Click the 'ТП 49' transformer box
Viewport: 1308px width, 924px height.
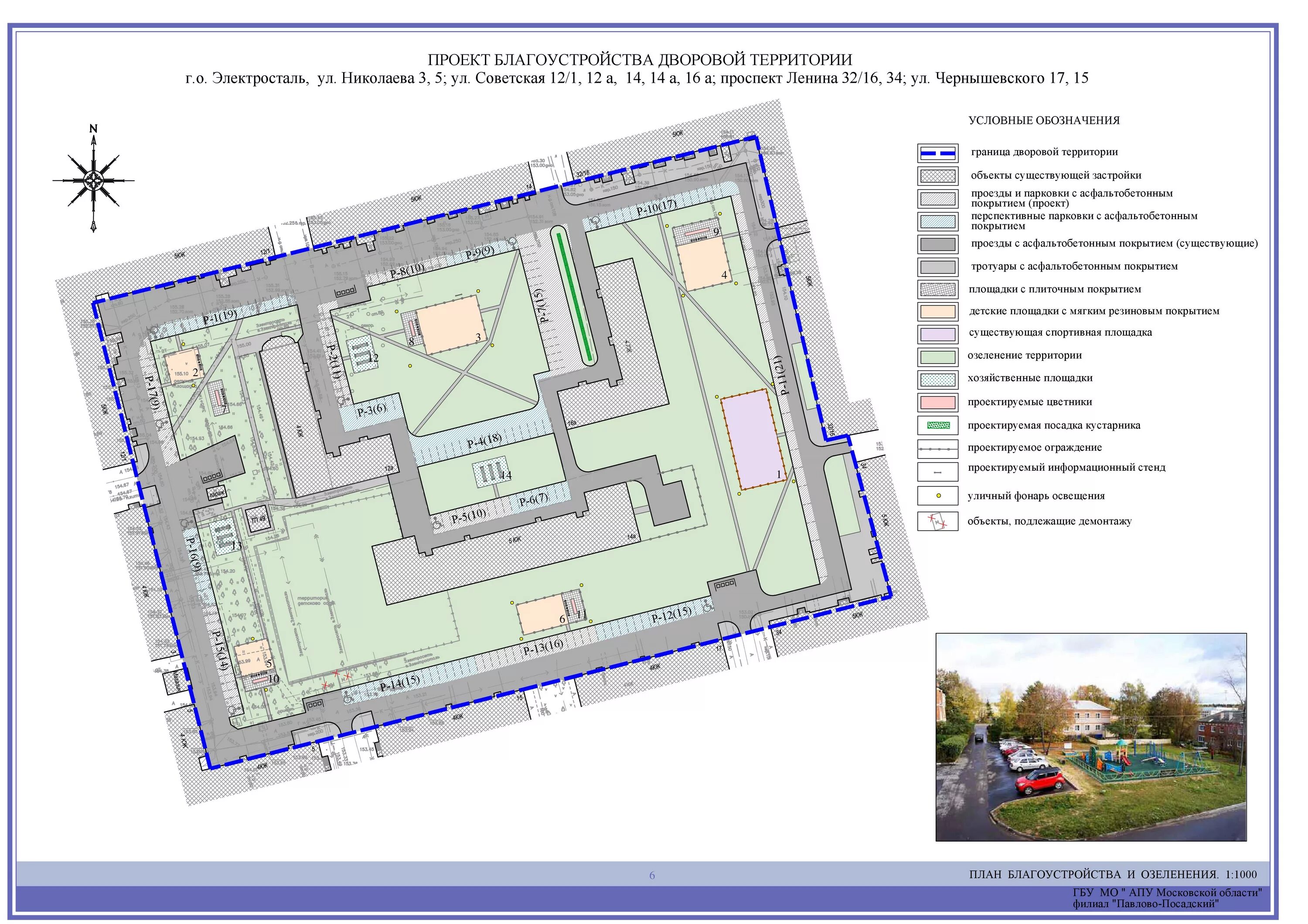pos(258,519)
